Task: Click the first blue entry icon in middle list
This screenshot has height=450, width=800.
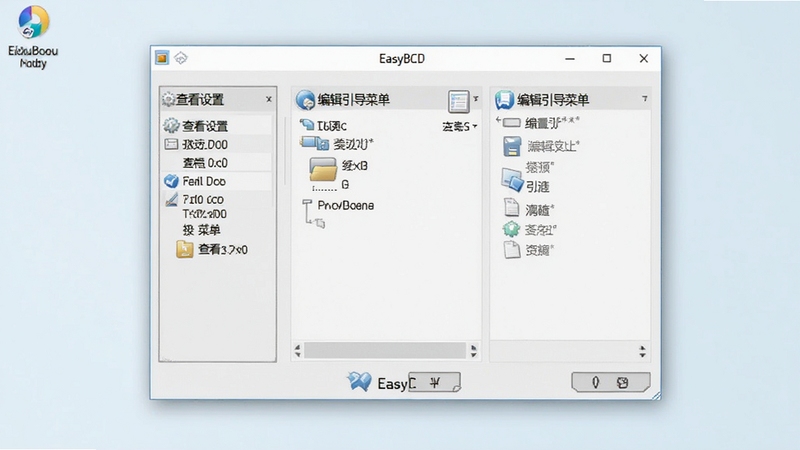Action: [307, 124]
